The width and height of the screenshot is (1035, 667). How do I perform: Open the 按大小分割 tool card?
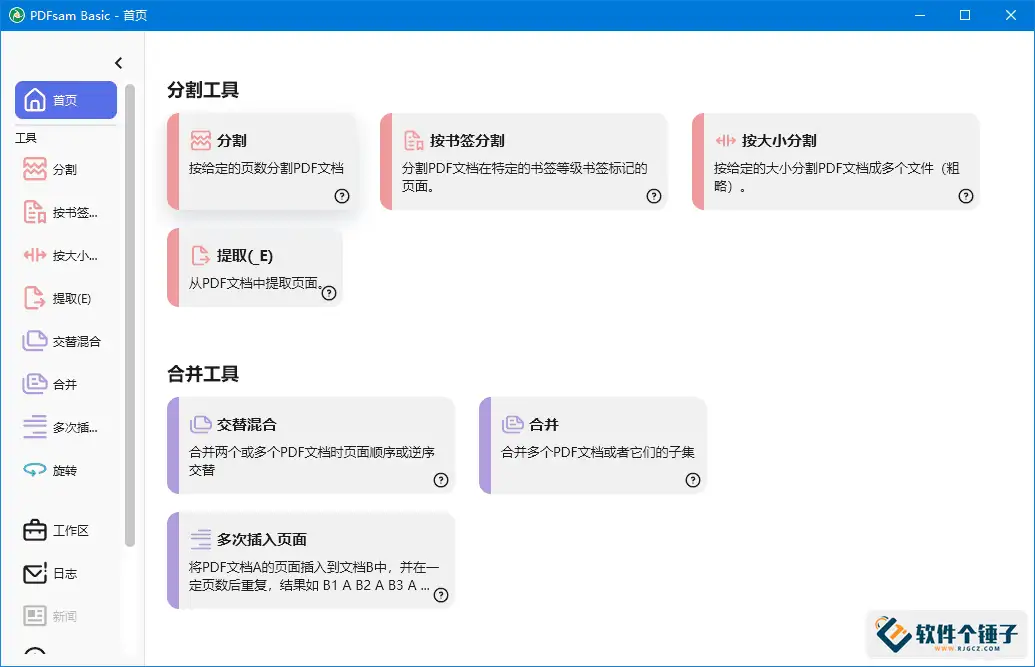point(836,161)
